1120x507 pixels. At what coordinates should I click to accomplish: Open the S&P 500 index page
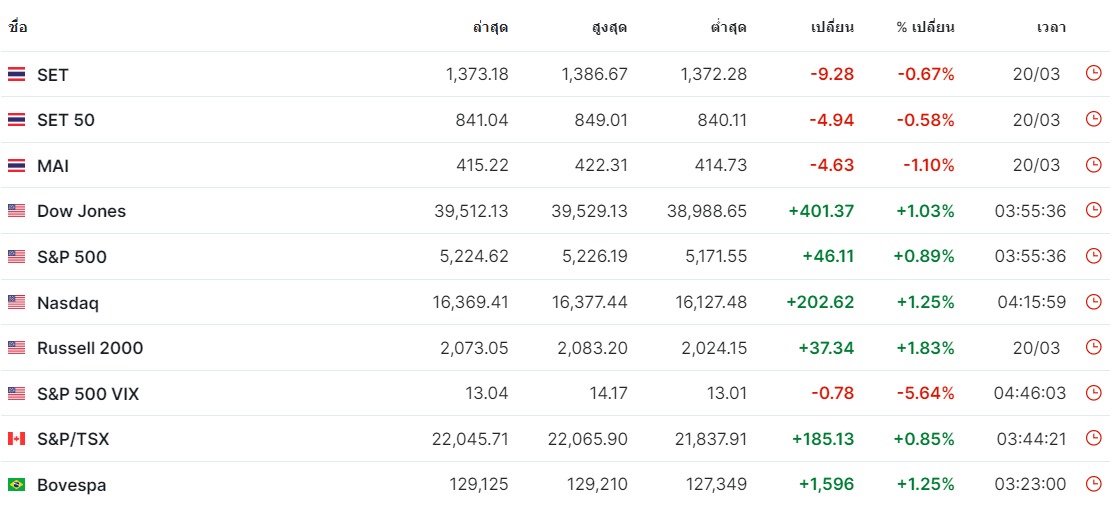[71, 257]
